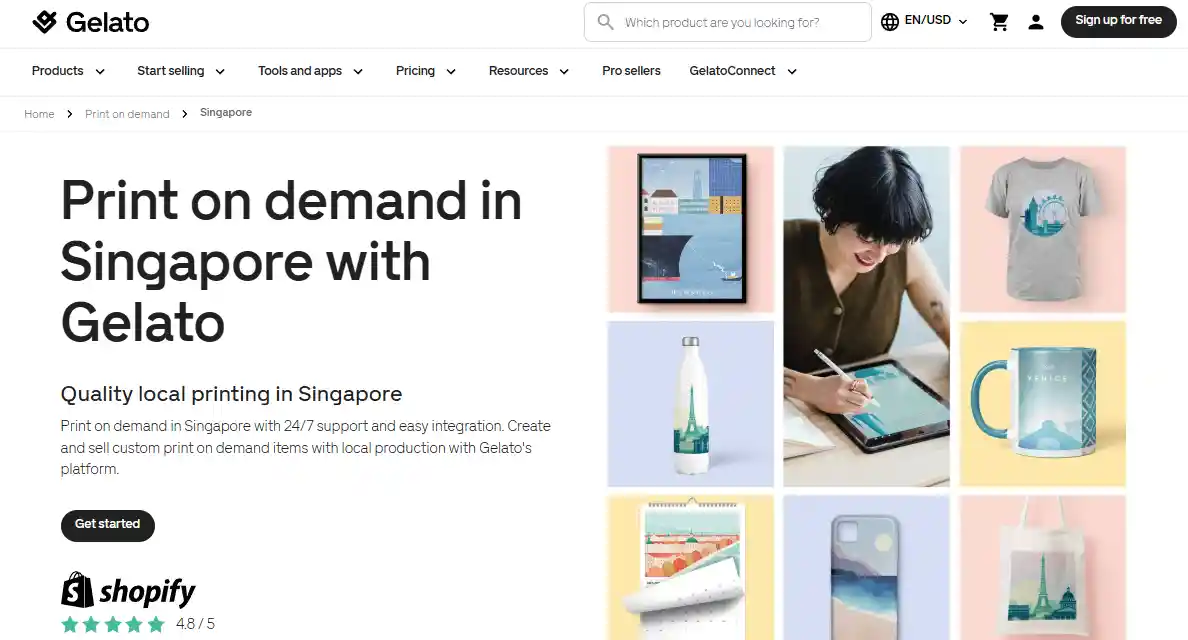1188x640 pixels.
Task: Open the shopping cart icon
Action: (999, 22)
